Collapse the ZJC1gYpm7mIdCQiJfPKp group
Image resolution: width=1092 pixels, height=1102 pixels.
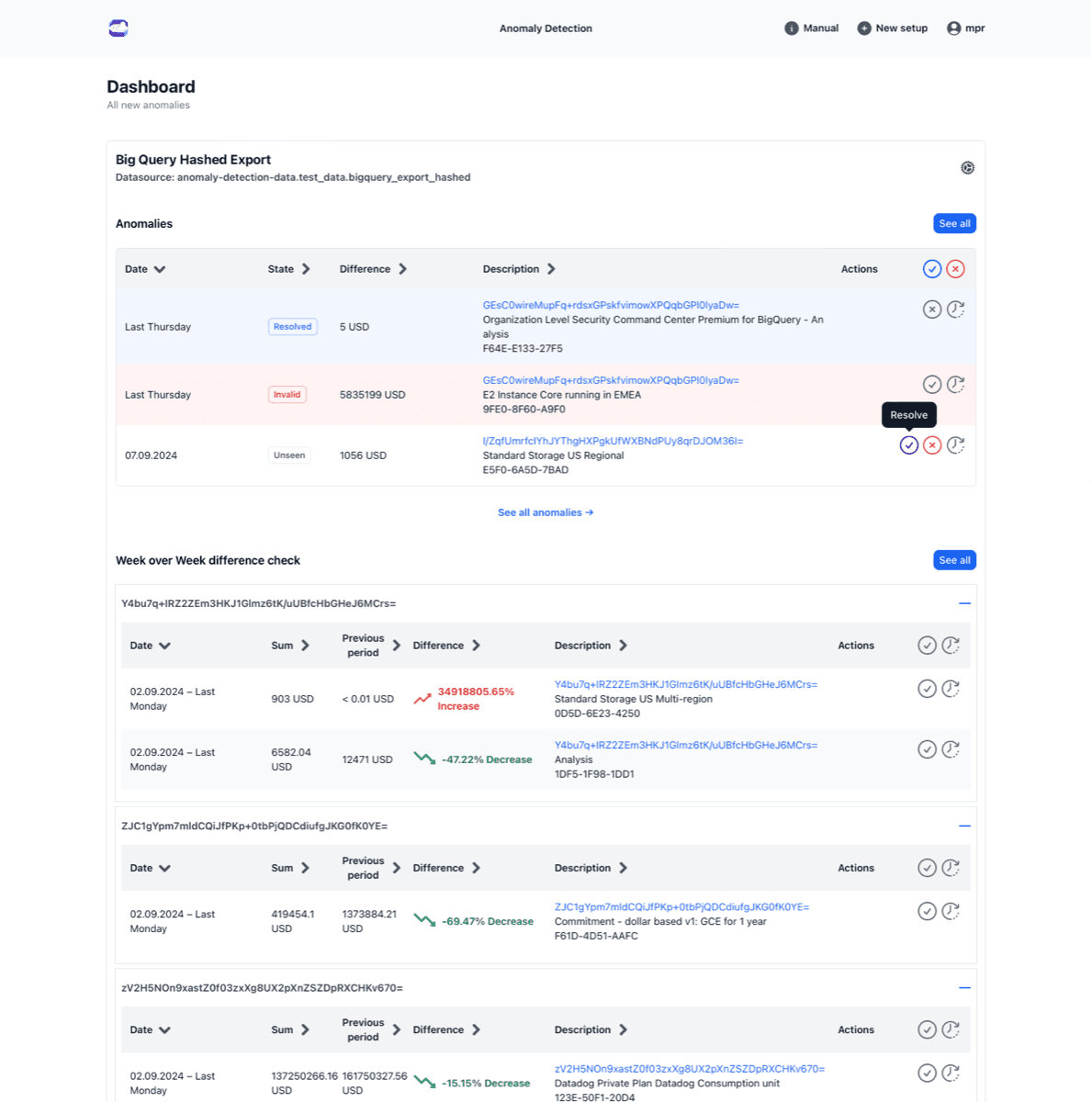[964, 826]
